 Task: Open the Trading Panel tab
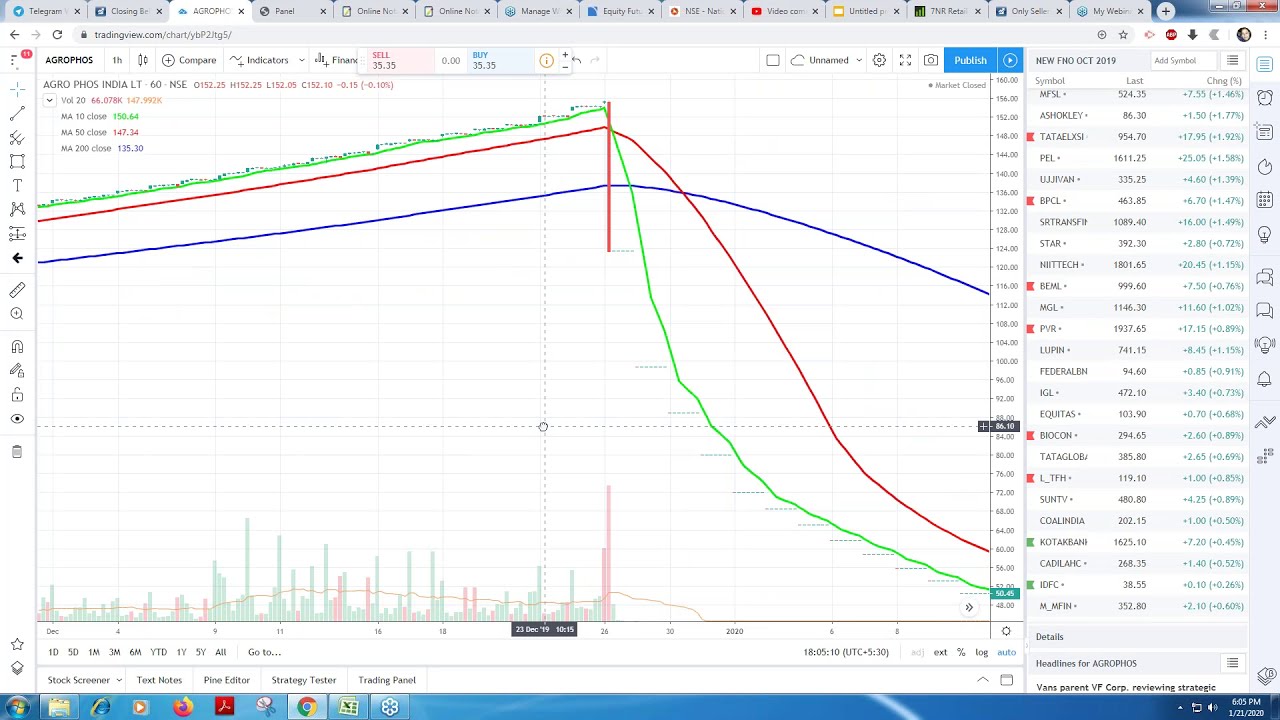[387, 680]
